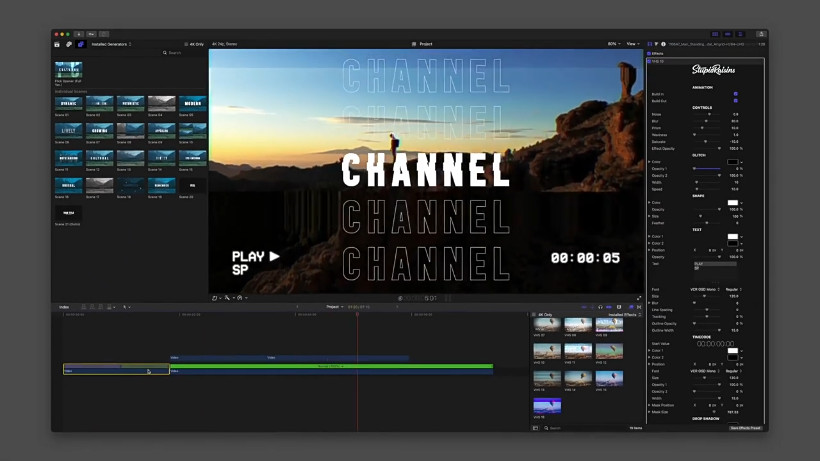Image resolution: width=820 pixels, height=461 pixels.
Task: Toggle inspector panel layout button
Action: pyautogui.click(x=740, y=34)
